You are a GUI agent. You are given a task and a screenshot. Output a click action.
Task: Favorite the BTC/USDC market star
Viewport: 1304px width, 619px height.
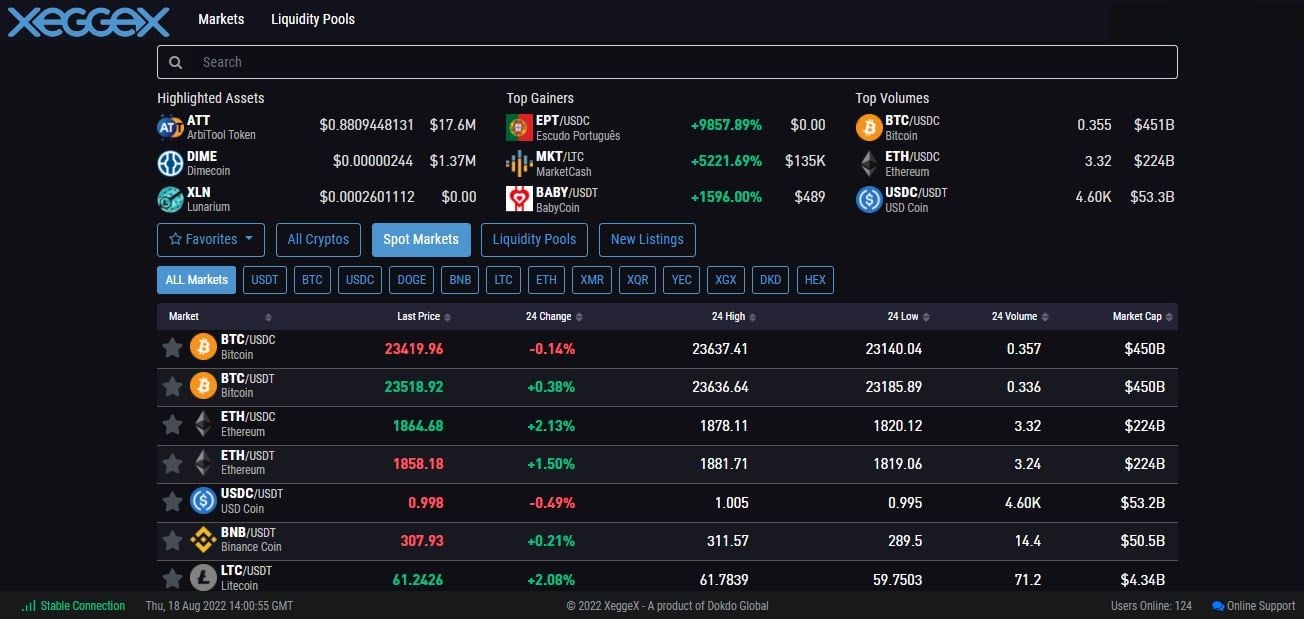click(x=171, y=347)
